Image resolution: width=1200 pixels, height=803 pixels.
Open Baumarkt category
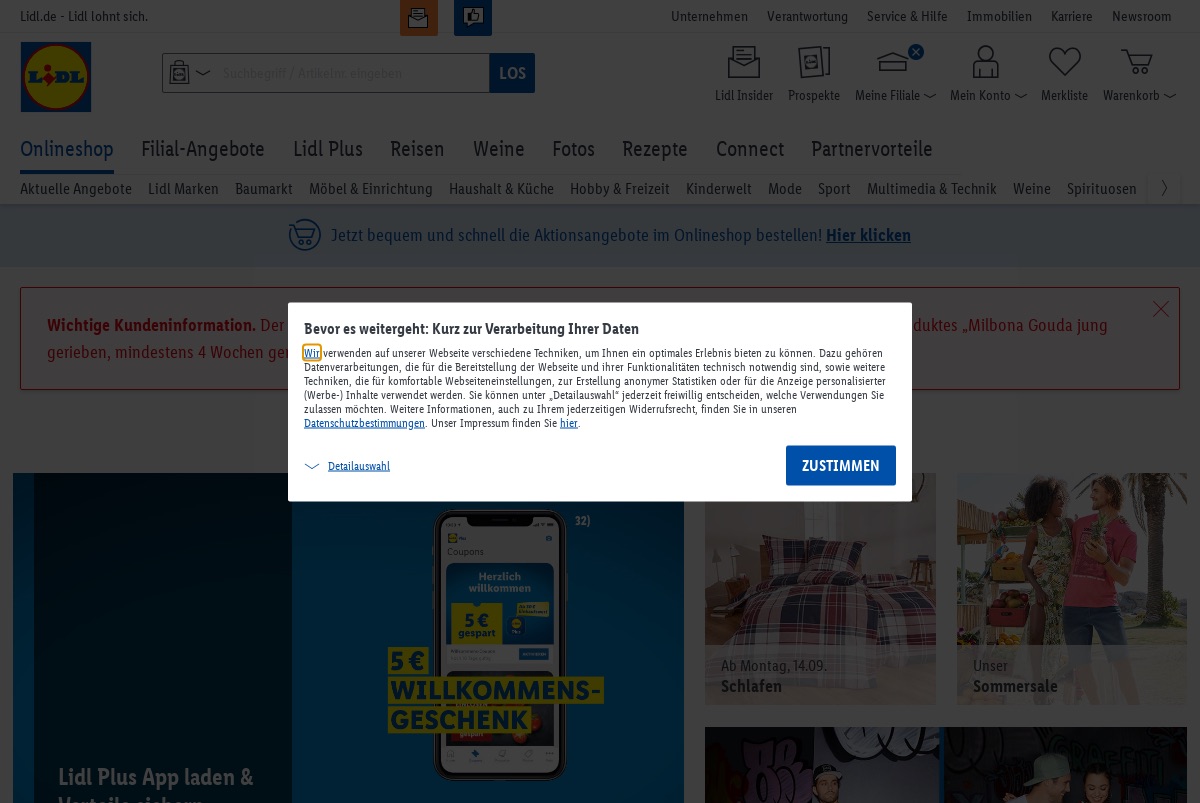[264, 188]
